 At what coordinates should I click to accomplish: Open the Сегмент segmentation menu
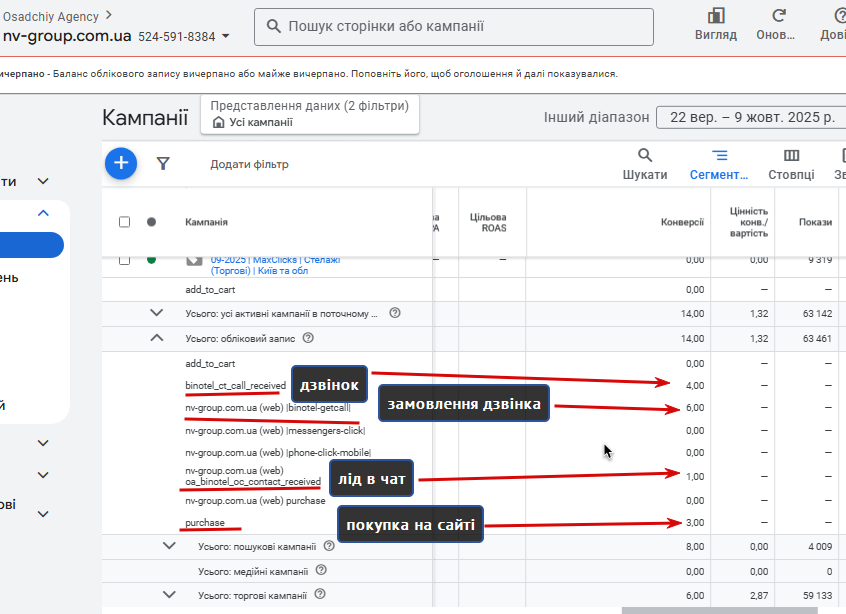(719, 164)
